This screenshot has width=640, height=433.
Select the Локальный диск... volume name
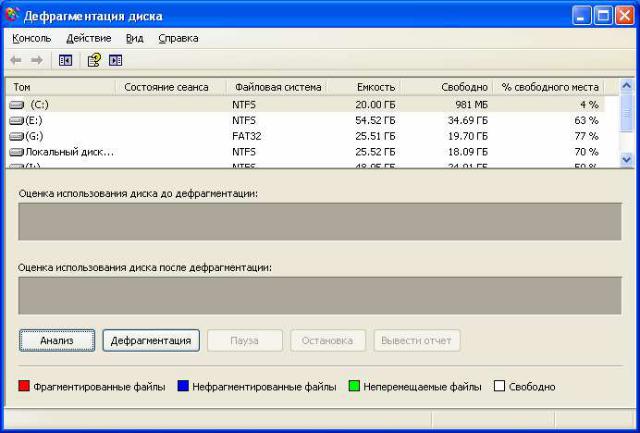[x=69, y=152]
